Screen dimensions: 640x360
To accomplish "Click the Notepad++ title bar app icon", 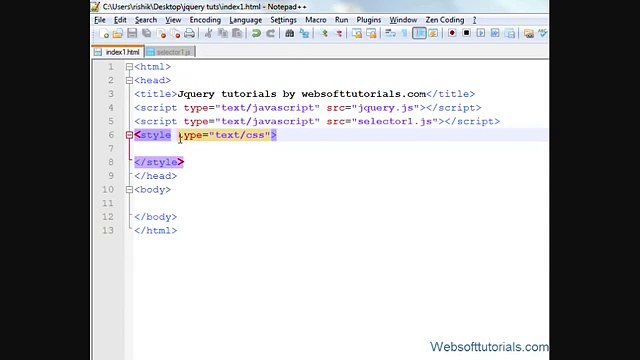I will 95,7.
